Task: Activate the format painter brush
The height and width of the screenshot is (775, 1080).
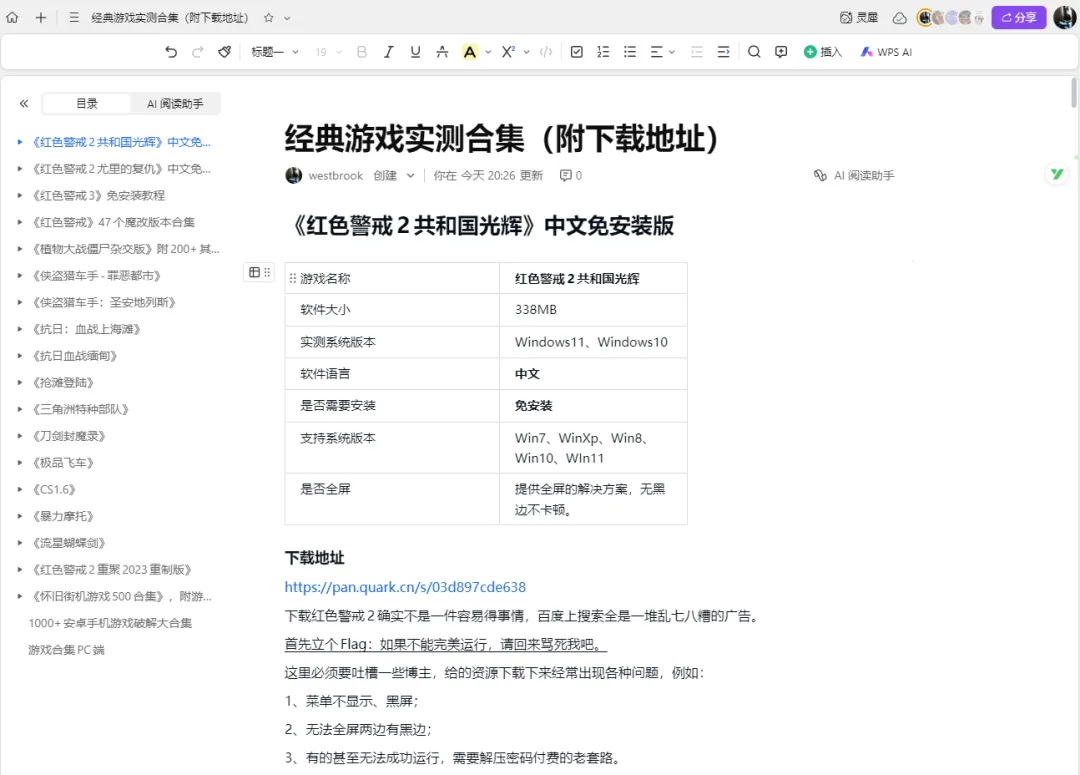Action: [225, 52]
